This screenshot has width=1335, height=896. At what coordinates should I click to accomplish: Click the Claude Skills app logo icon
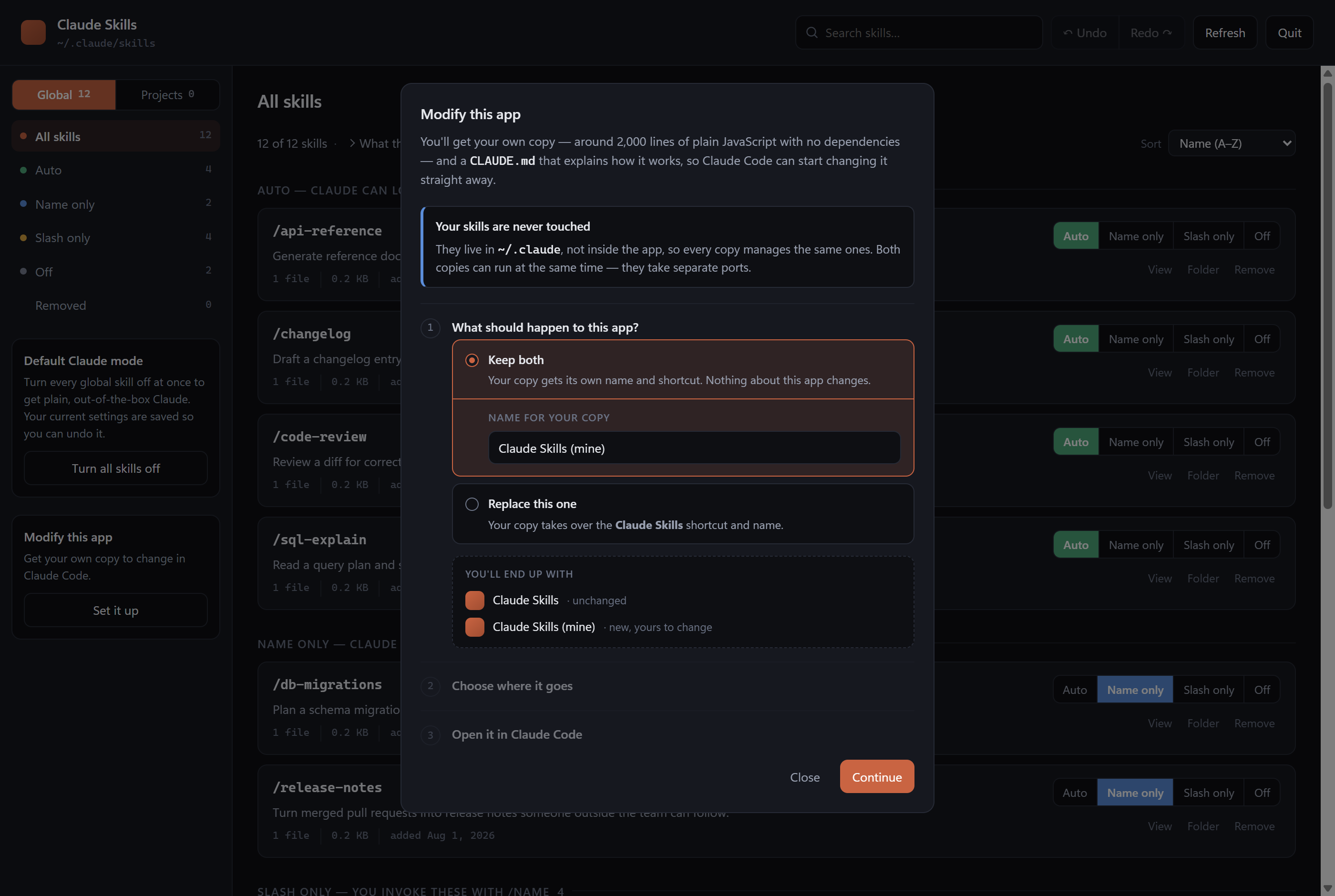pos(33,32)
